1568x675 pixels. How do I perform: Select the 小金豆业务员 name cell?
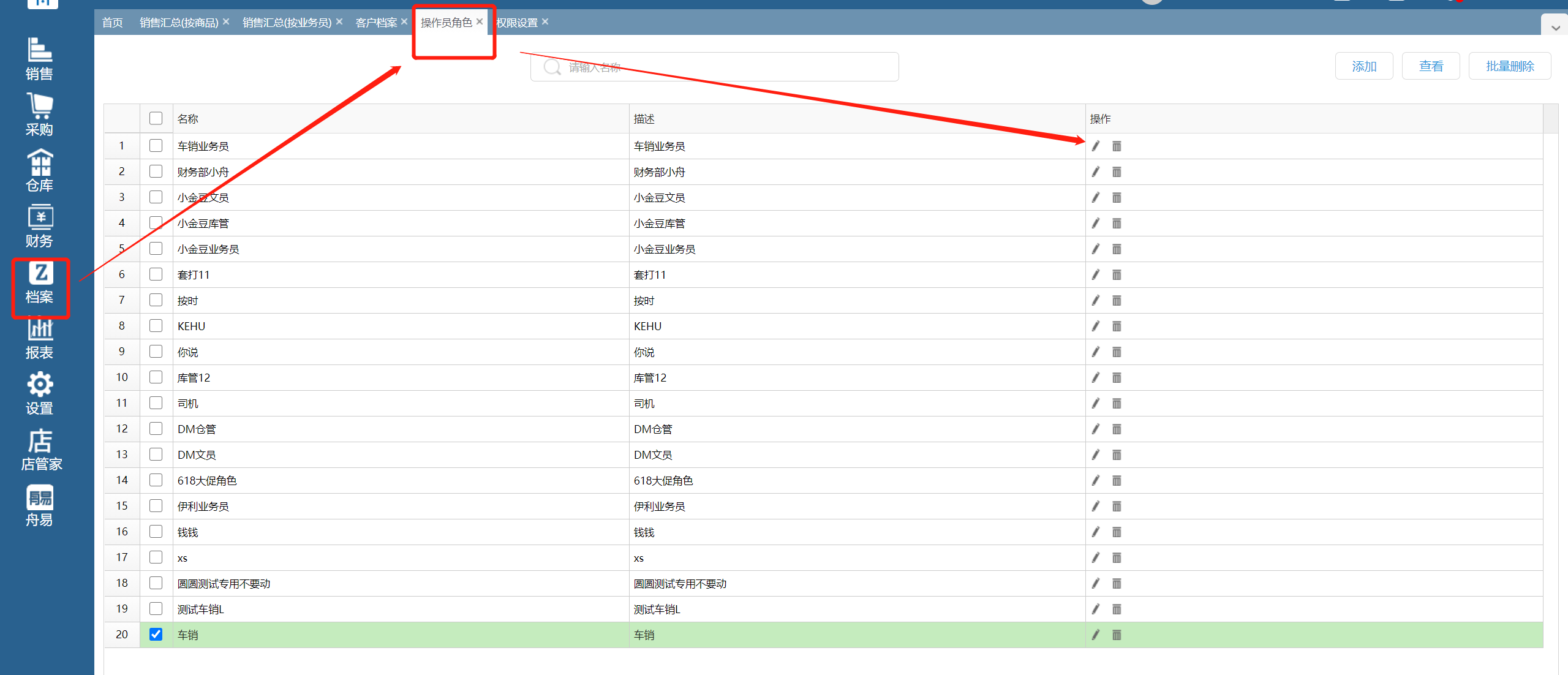point(401,249)
